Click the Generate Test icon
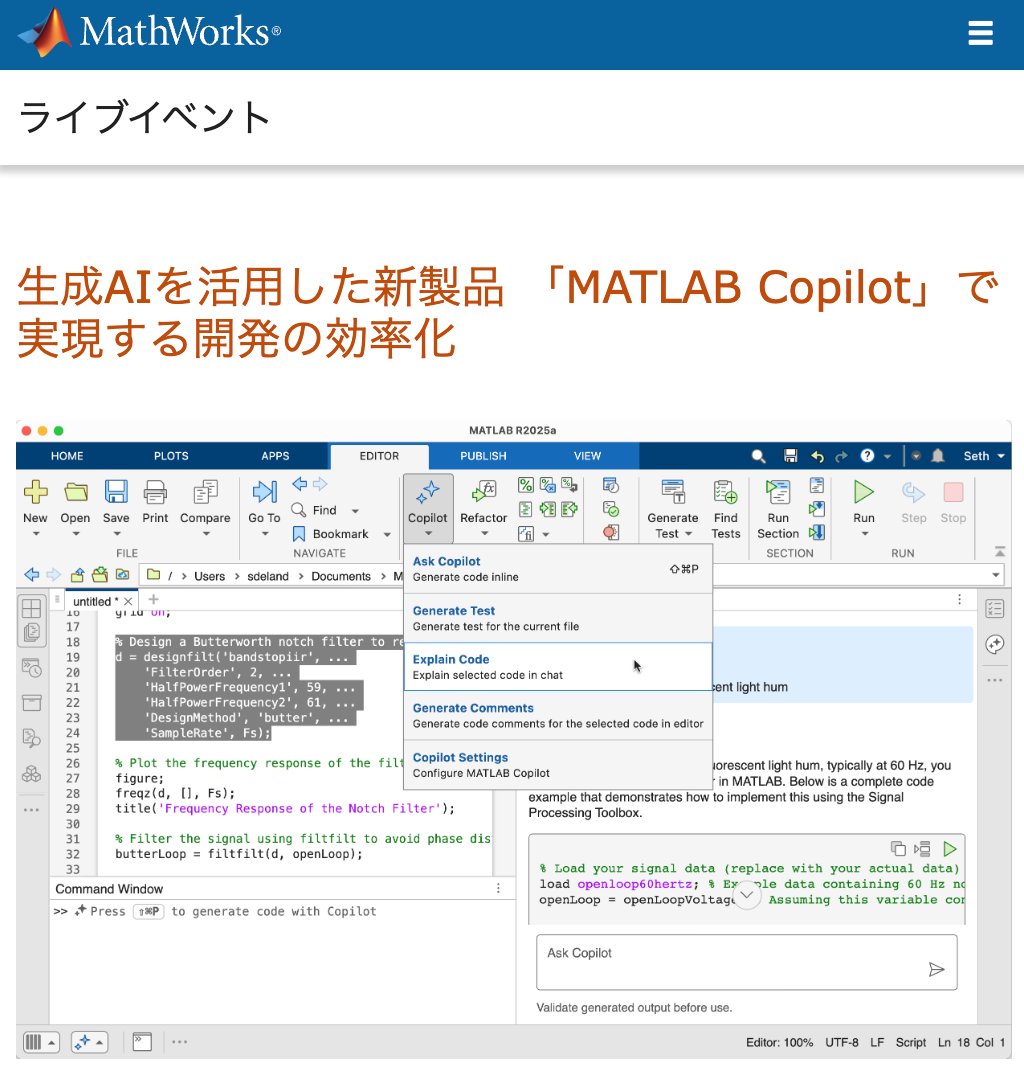Image resolution: width=1024 pixels, height=1076 pixels. coord(673,491)
